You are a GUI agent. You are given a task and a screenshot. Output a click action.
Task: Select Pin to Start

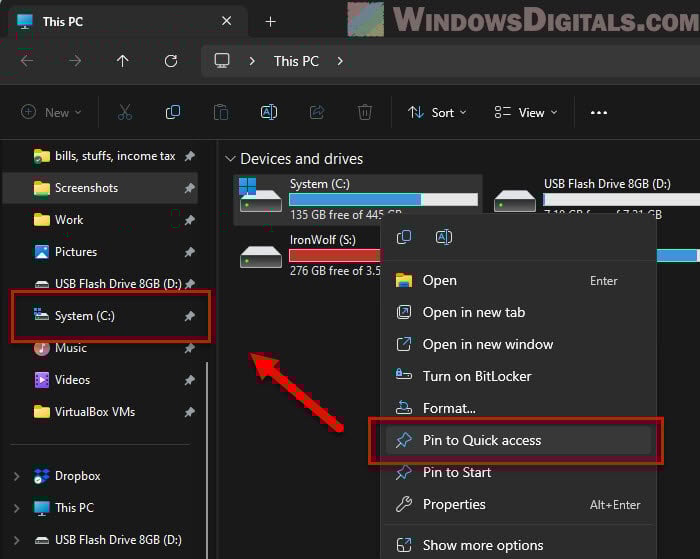[518, 472]
